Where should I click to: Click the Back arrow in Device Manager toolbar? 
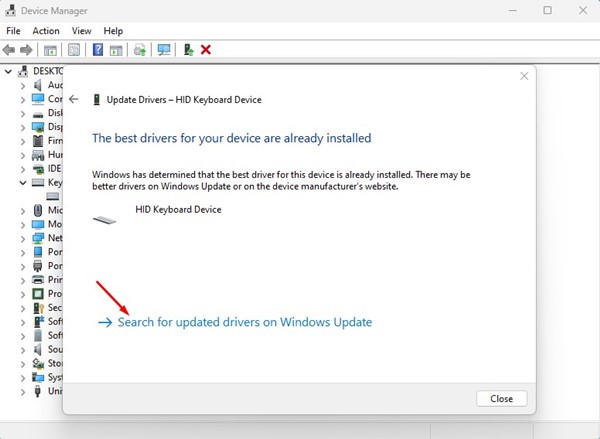coord(9,50)
